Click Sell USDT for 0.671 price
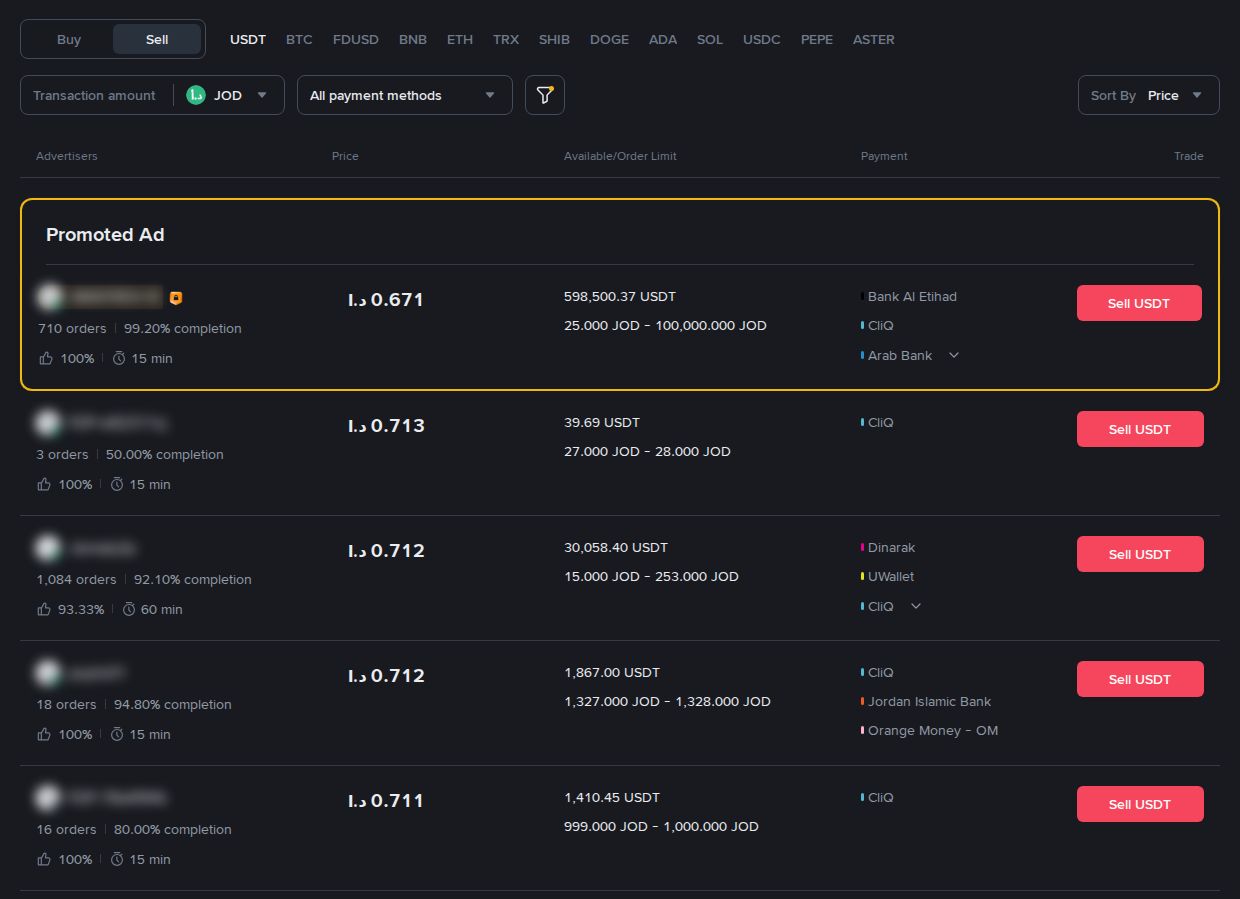The width and height of the screenshot is (1240, 899). point(1139,303)
